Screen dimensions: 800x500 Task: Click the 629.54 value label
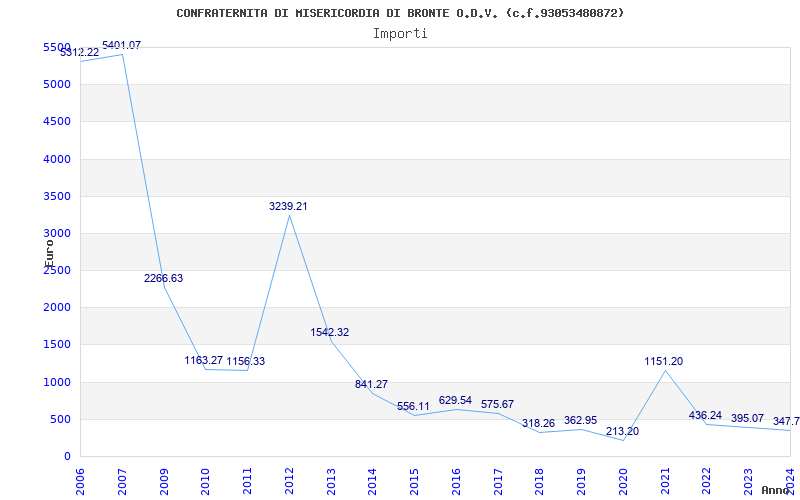(455, 400)
